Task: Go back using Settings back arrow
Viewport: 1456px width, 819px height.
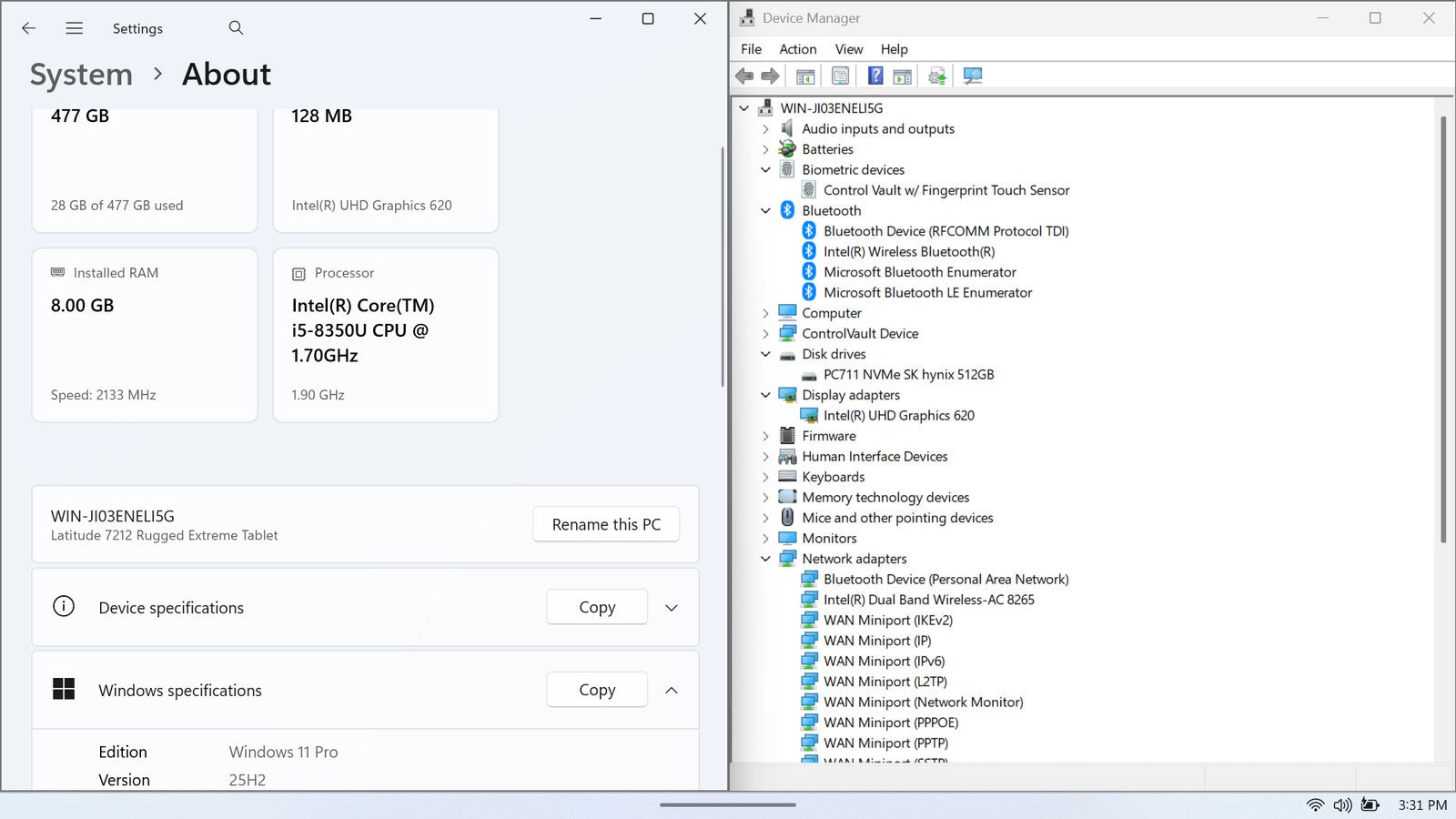Action: [29, 28]
